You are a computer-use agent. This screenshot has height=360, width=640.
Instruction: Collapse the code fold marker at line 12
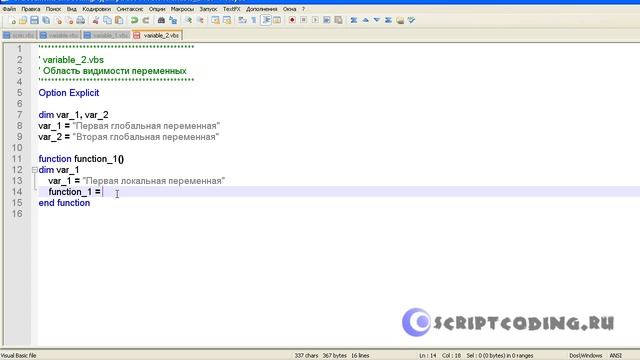35,170
